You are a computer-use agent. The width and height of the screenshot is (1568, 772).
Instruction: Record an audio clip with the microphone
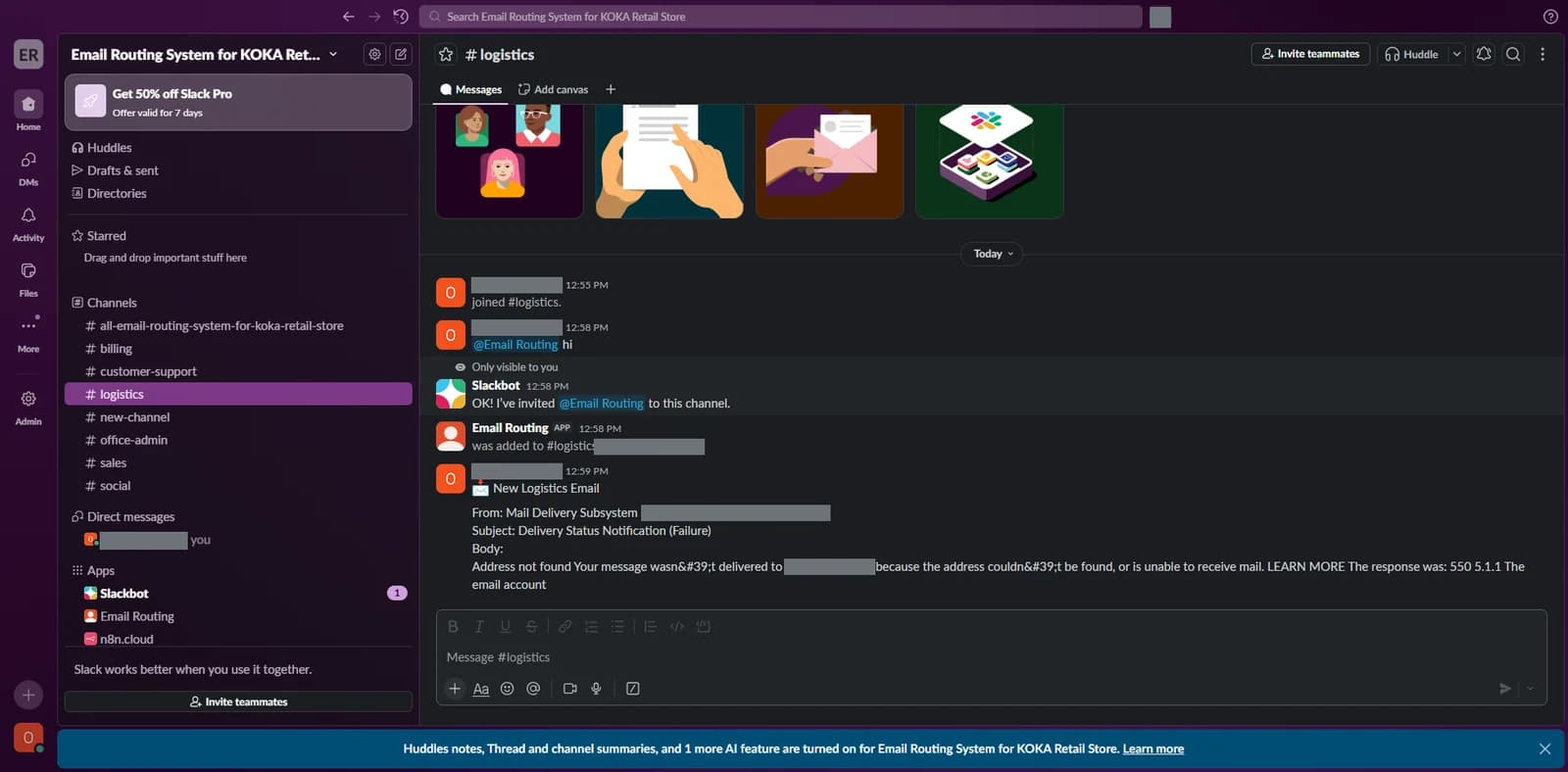click(596, 689)
